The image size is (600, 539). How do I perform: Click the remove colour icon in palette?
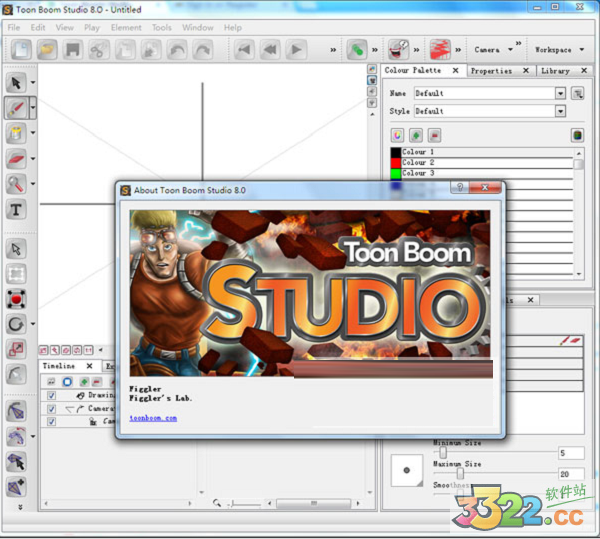pyautogui.click(x=434, y=135)
